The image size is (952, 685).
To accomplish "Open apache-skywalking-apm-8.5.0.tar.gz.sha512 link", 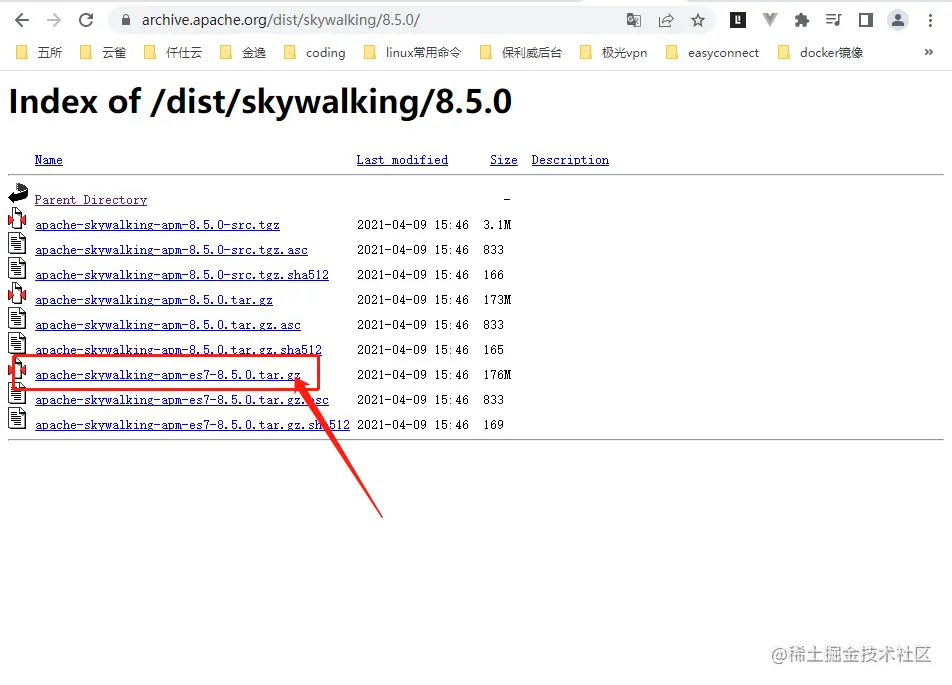I will click(178, 350).
